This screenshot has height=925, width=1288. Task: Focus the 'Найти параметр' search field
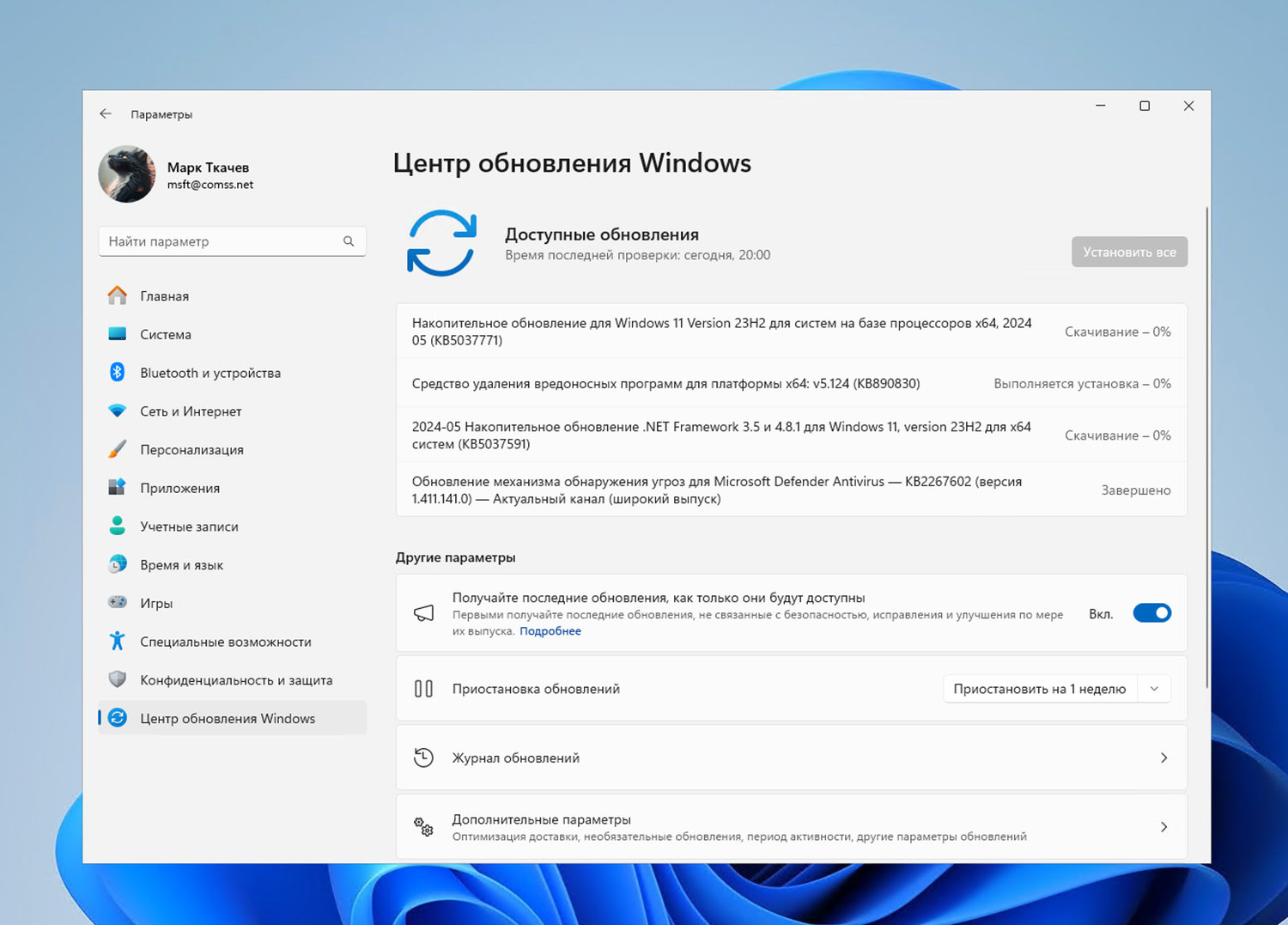click(x=232, y=241)
